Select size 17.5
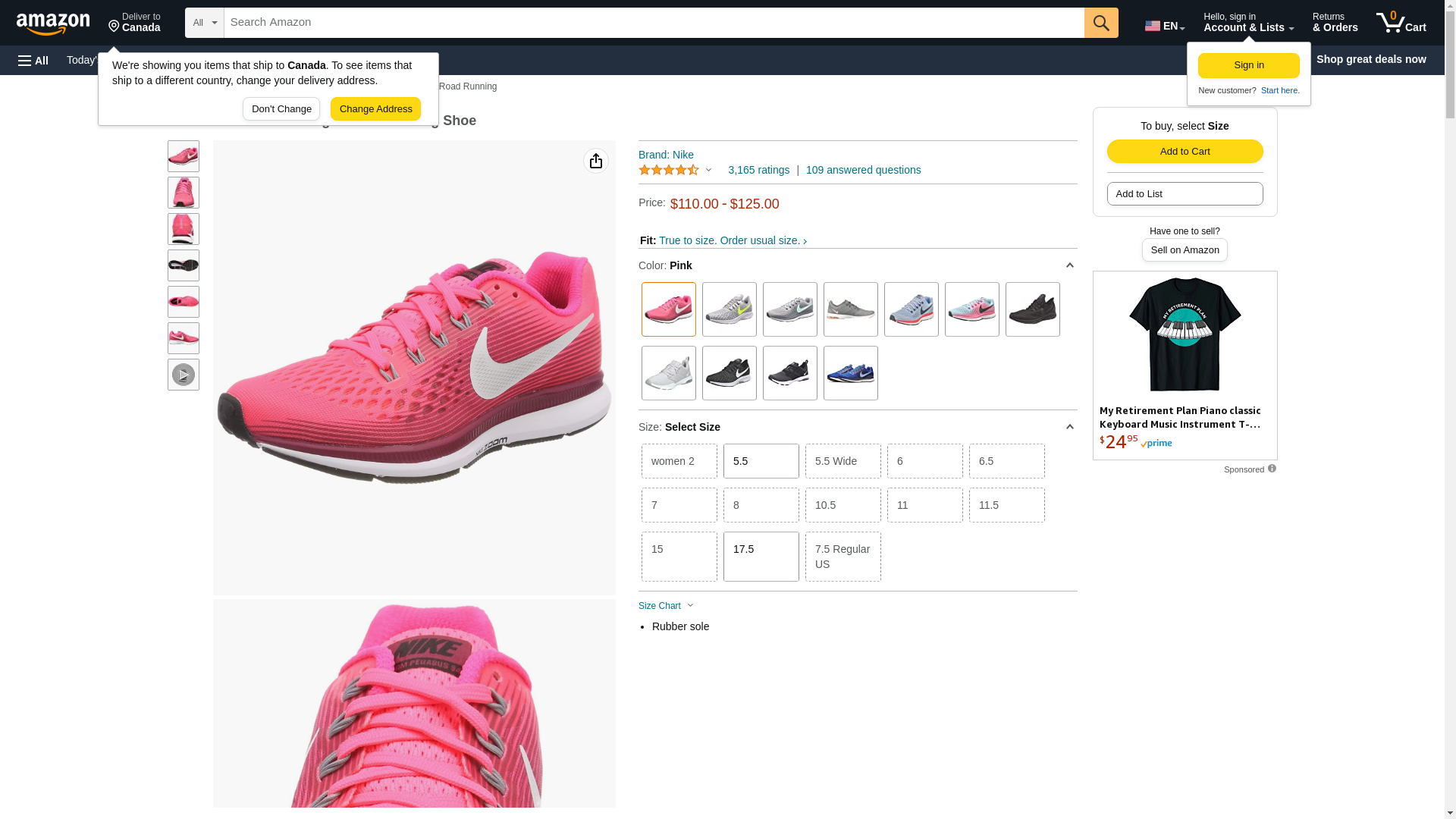 761,557
